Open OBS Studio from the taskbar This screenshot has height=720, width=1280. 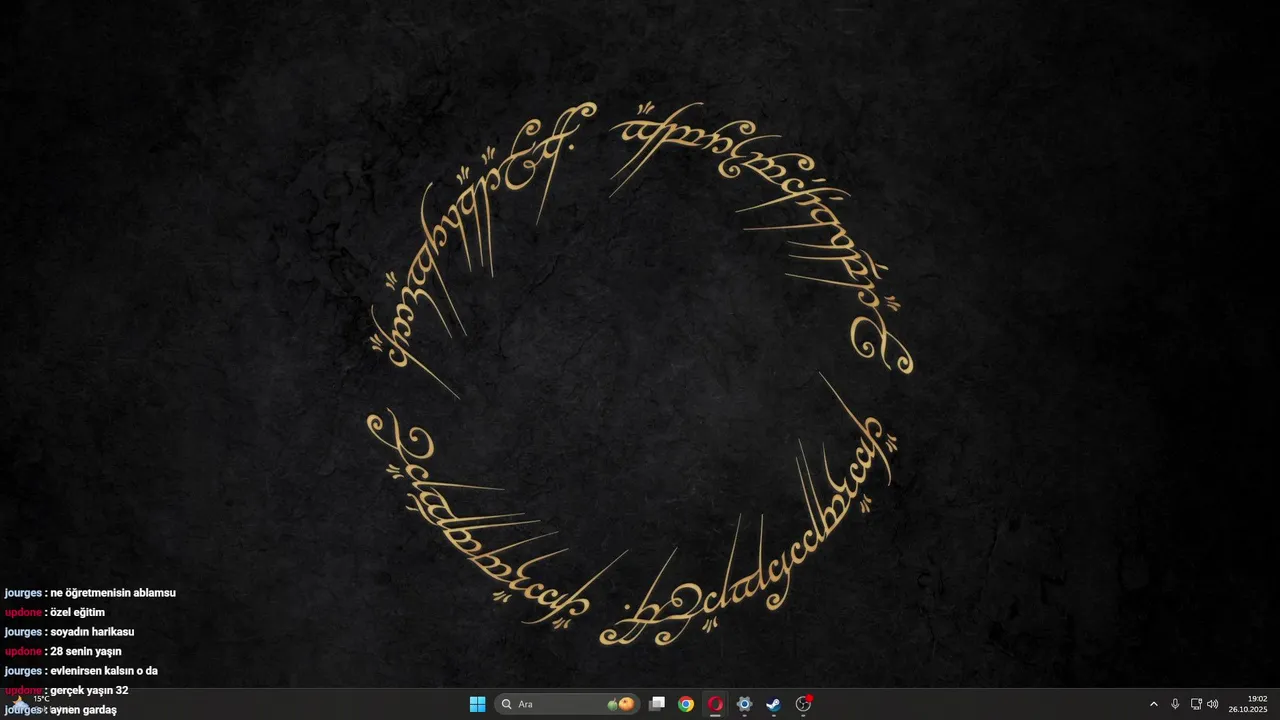(x=803, y=704)
